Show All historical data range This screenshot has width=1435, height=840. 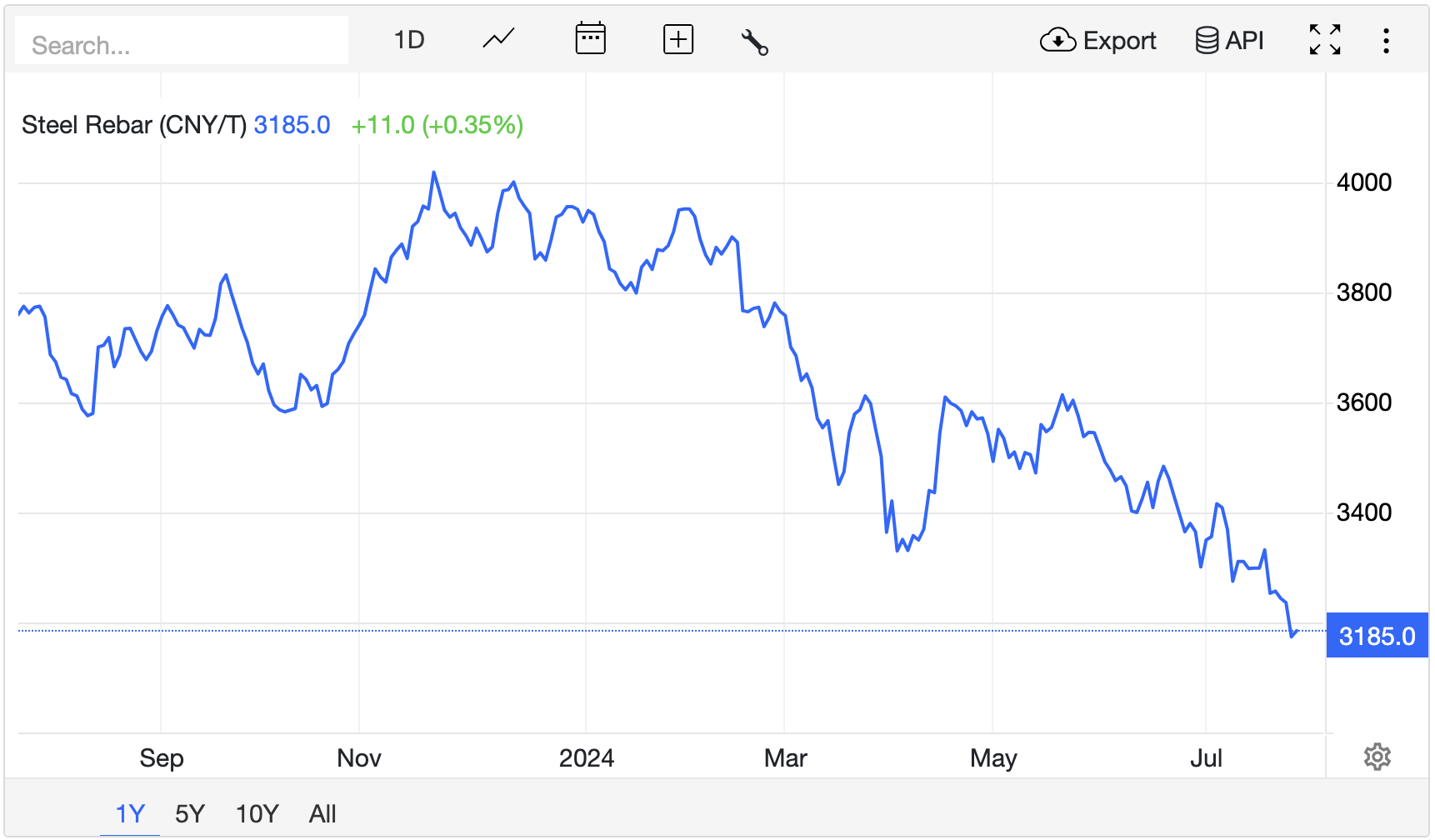(x=322, y=813)
